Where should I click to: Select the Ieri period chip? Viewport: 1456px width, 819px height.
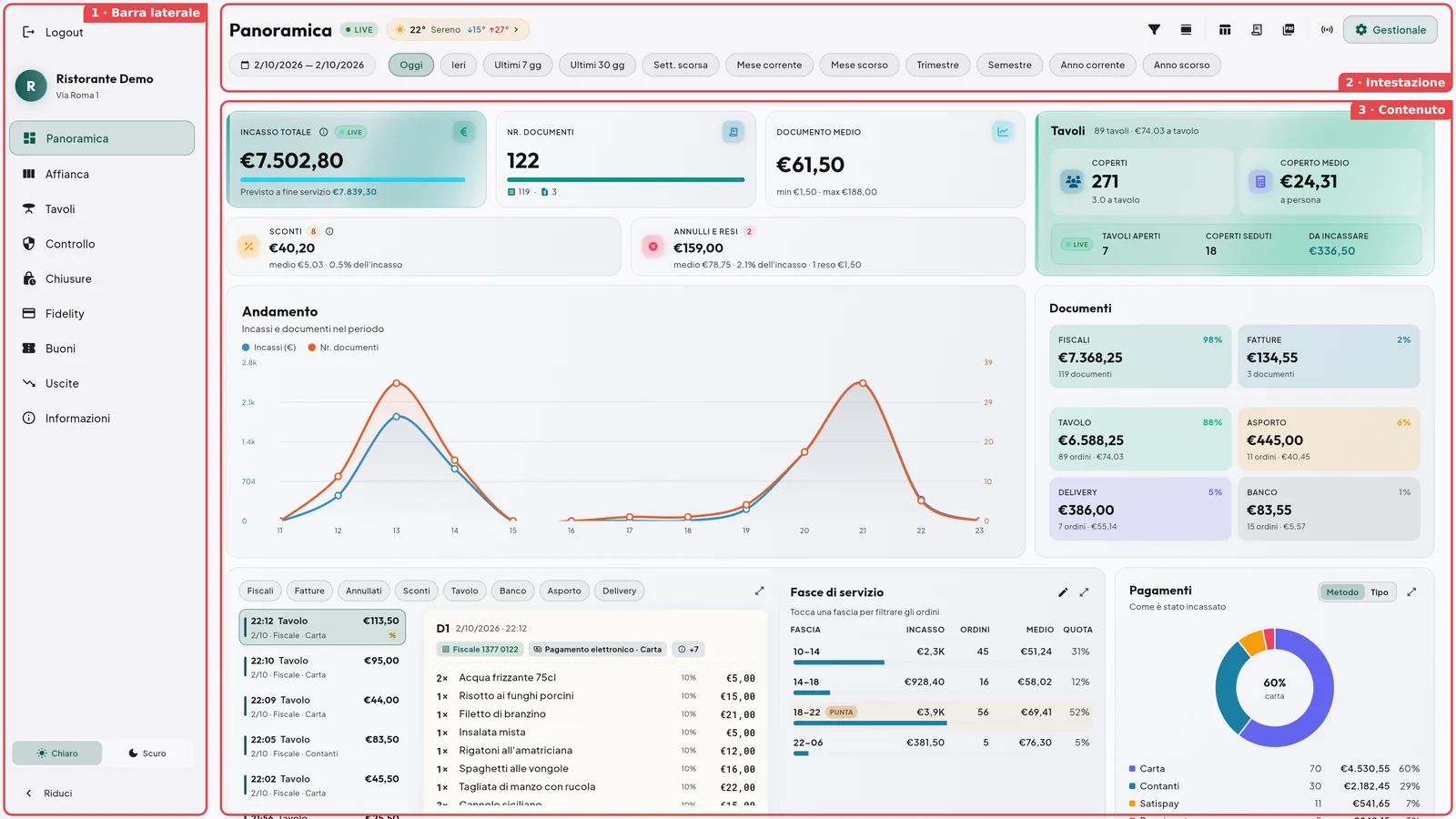(x=459, y=66)
